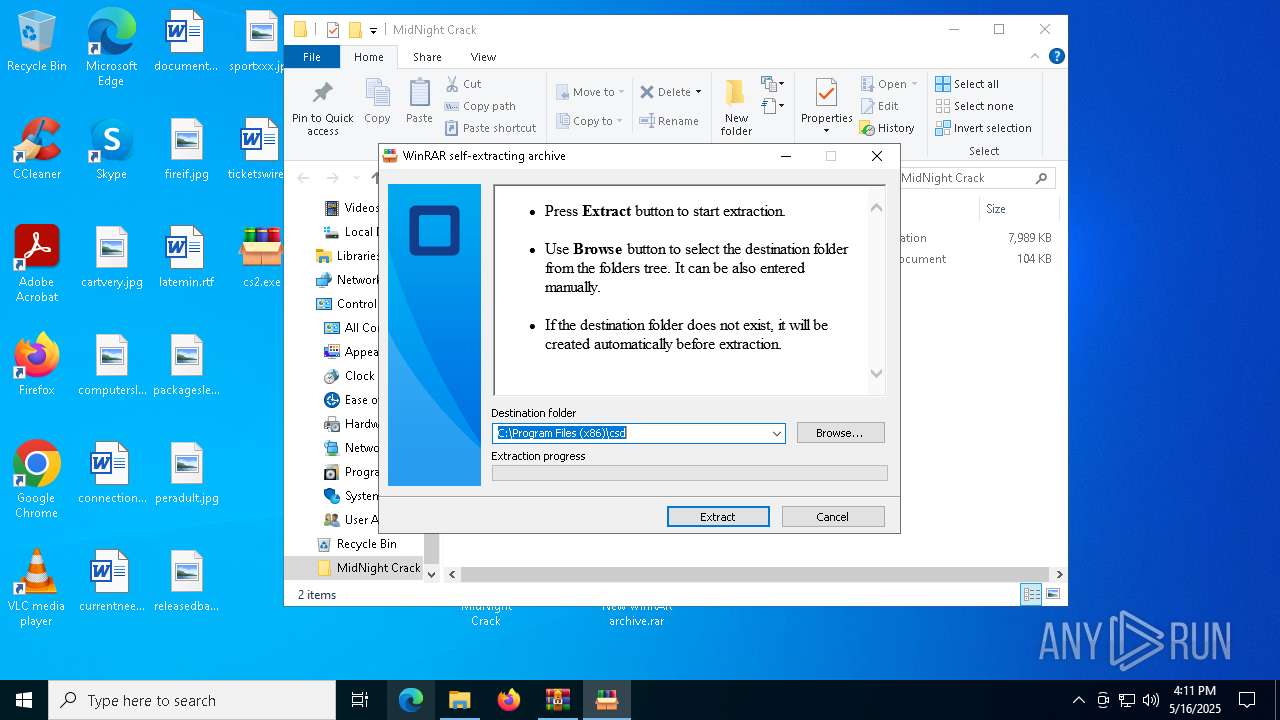The width and height of the screenshot is (1280, 720).
Task: Click navigation pane scroll-down arrow
Action: 432,574
